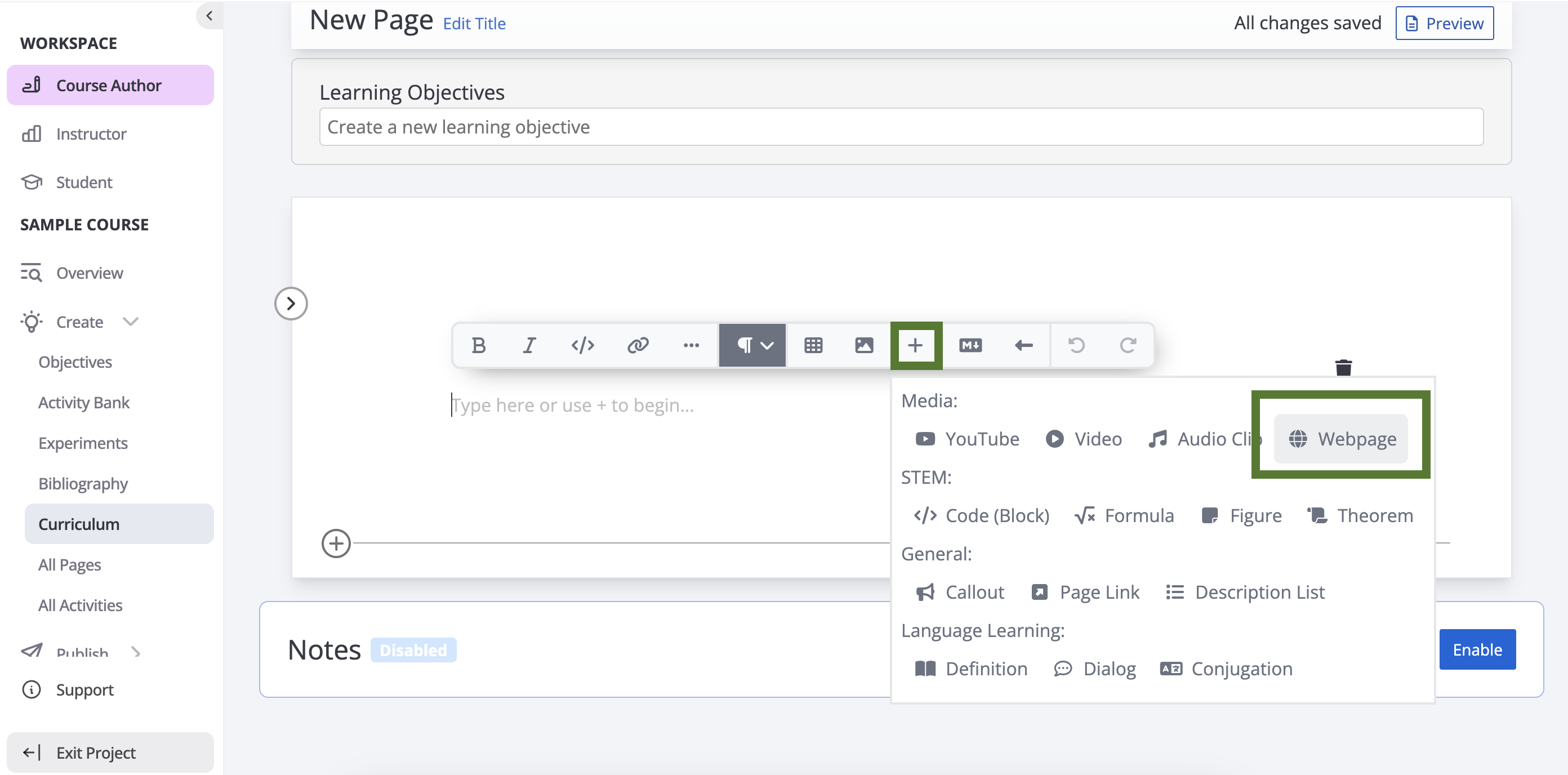Insert a hyperlink from the toolbar
The height and width of the screenshot is (775, 1568).
coord(638,345)
